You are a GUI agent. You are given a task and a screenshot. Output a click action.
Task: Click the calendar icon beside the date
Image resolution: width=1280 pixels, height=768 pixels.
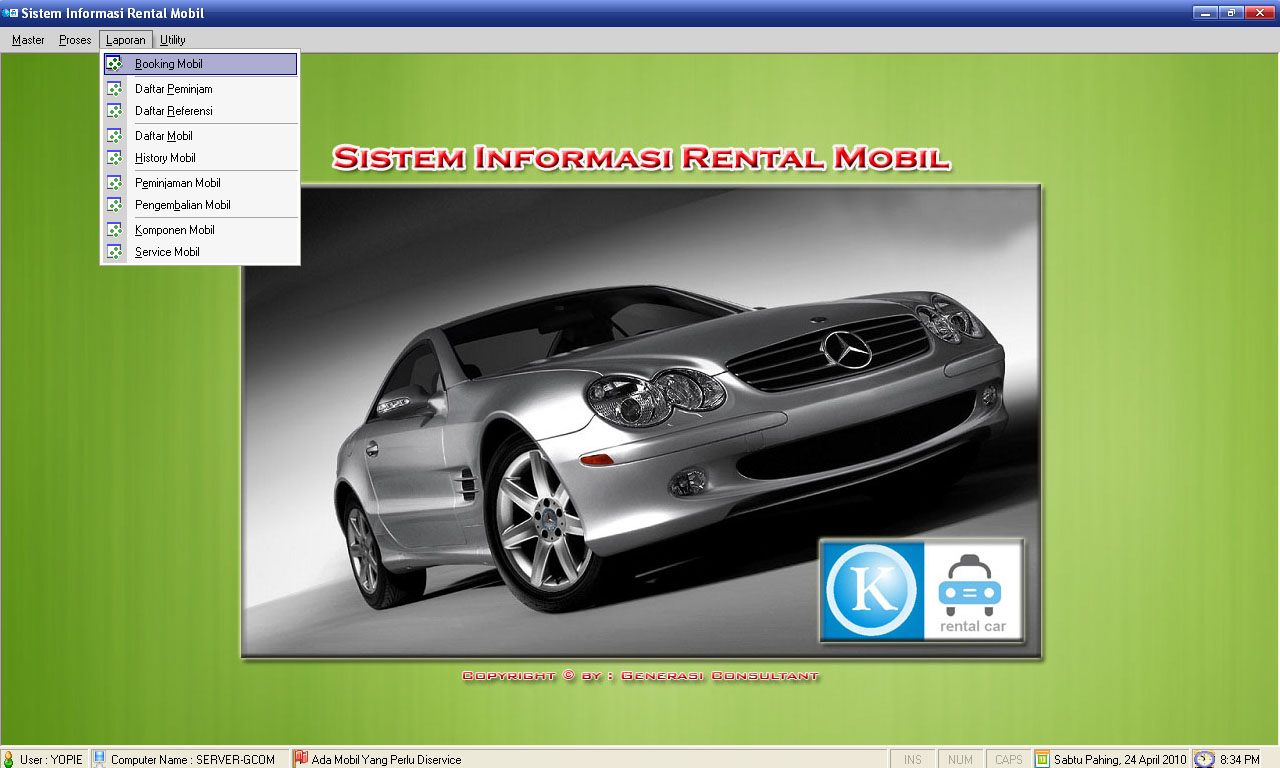[1043, 759]
